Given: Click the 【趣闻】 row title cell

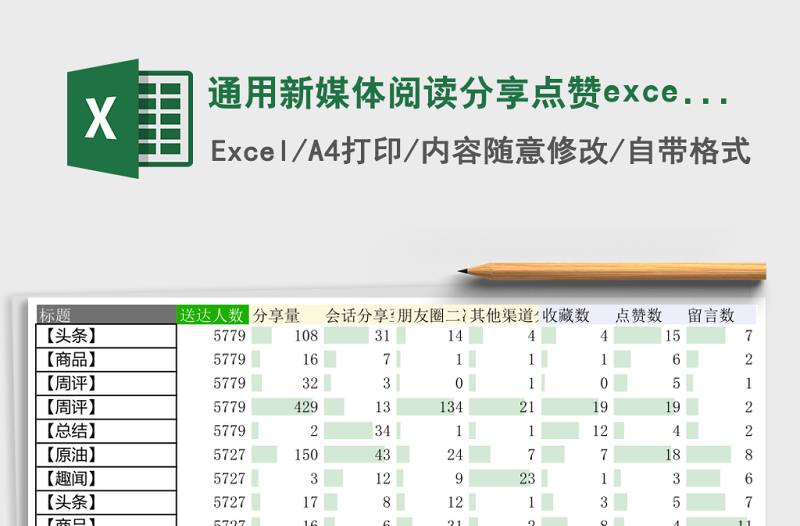Looking at the screenshot, I should [106, 478].
